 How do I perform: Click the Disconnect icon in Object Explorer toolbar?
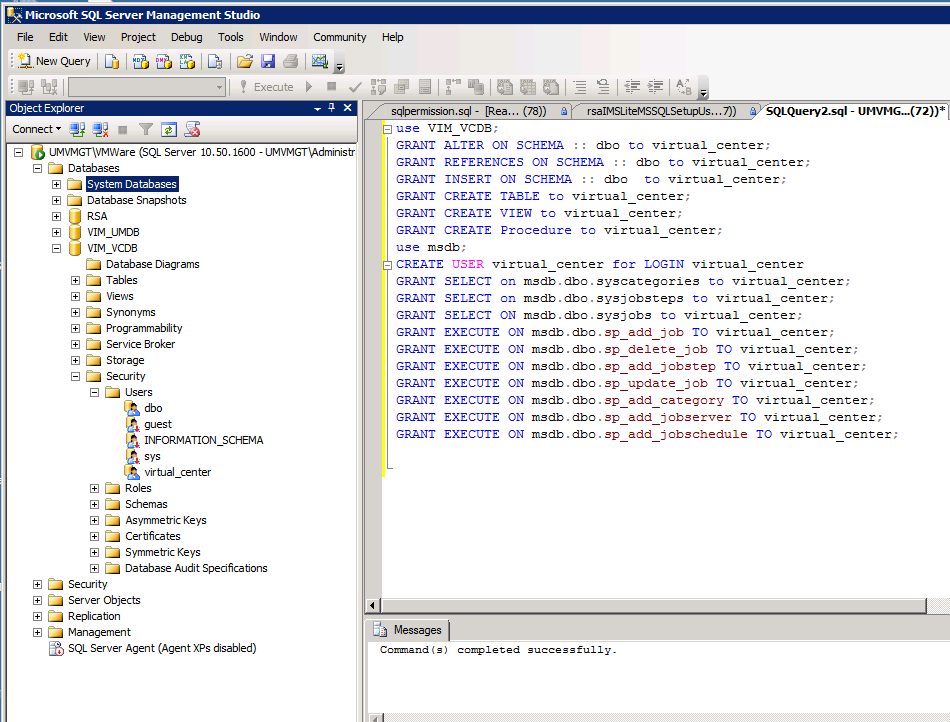100,129
